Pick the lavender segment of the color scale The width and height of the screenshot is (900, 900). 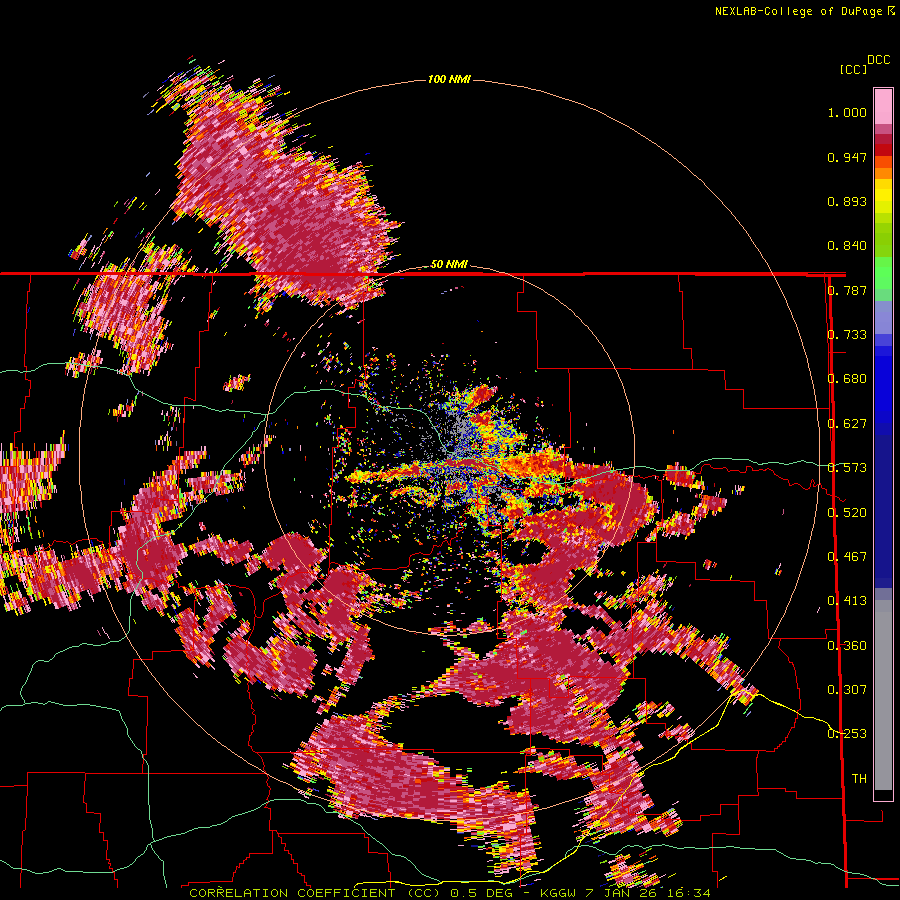click(883, 317)
